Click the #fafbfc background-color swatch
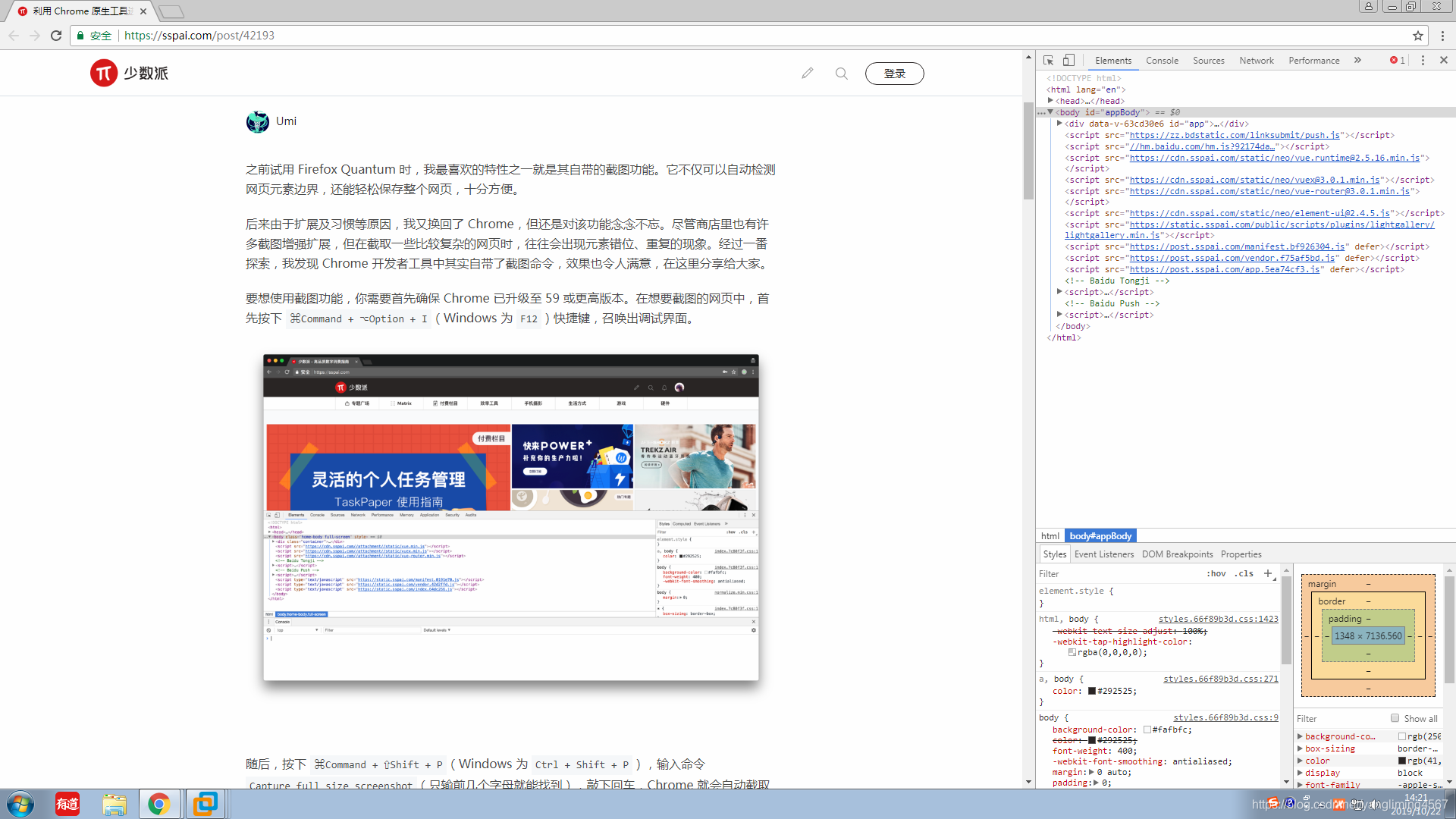The height and width of the screenshot is (819, 1456). tap(1147, 730)
